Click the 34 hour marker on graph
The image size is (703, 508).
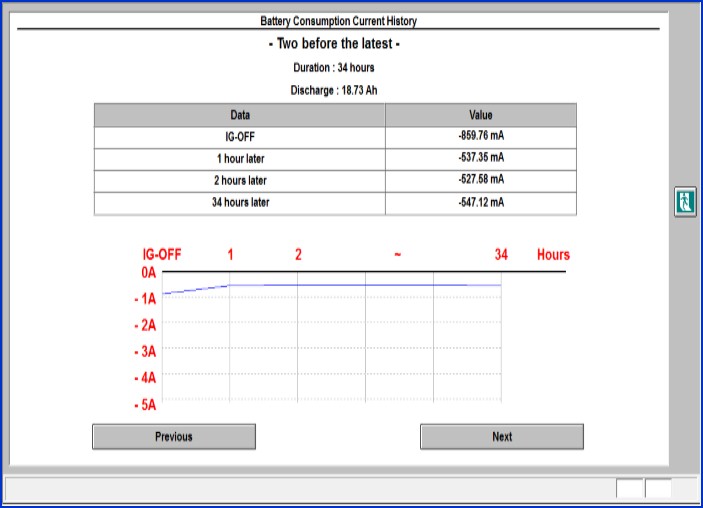[501, 255]
